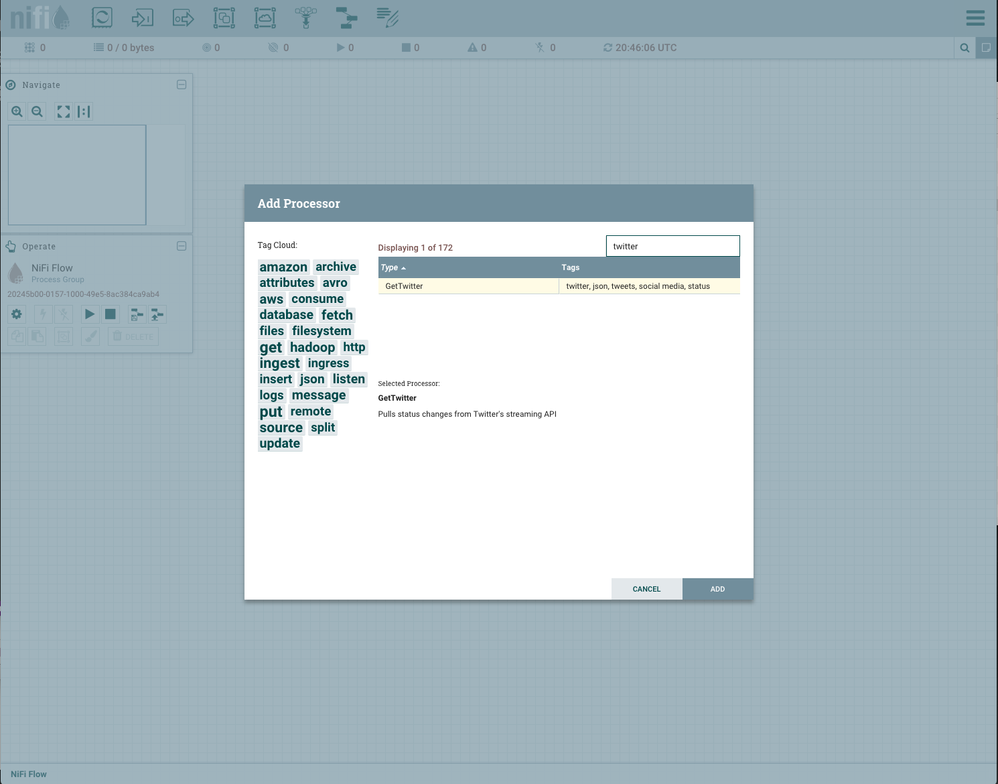This screenshot has width=998, height=784.
Task: Open the search icon in status bar
Action: [965, 48]
